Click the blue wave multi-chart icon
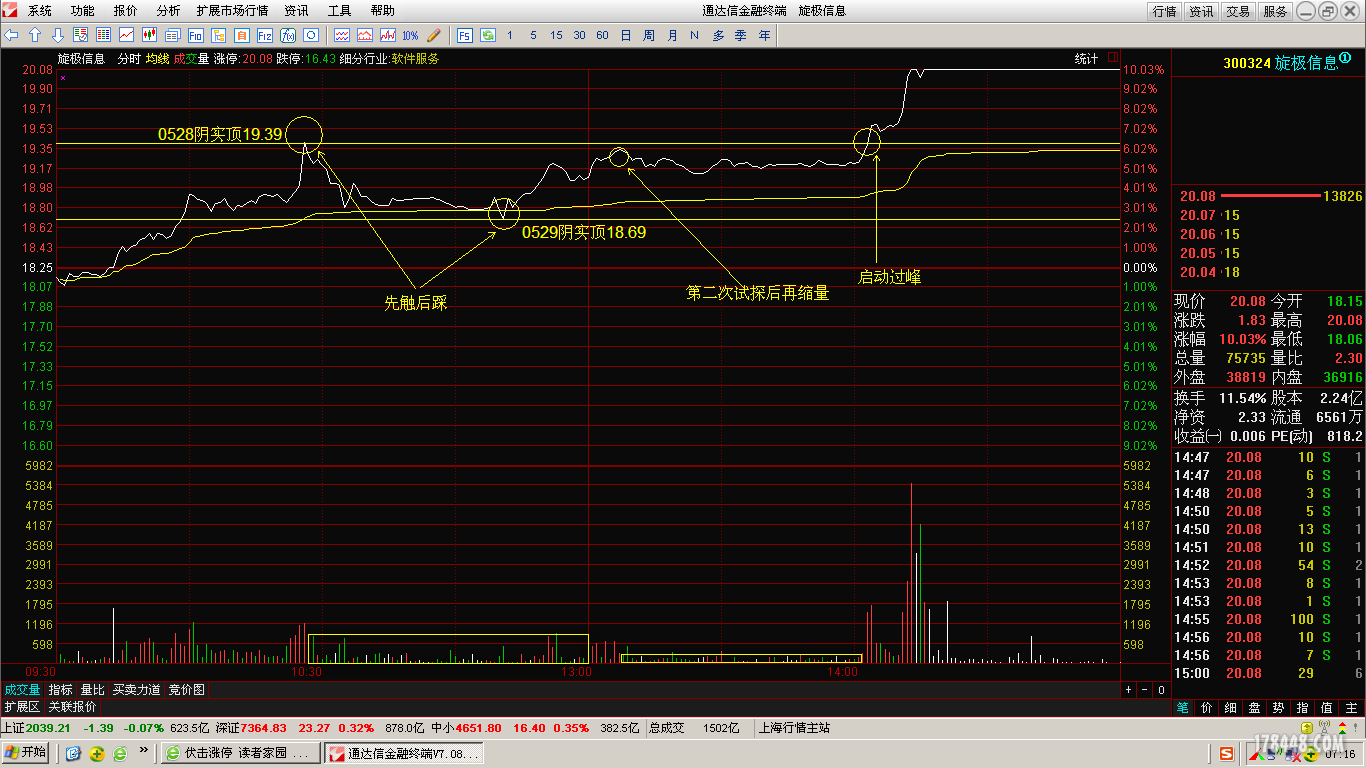Screen dimensions: 1366x768 pos(341,35)
